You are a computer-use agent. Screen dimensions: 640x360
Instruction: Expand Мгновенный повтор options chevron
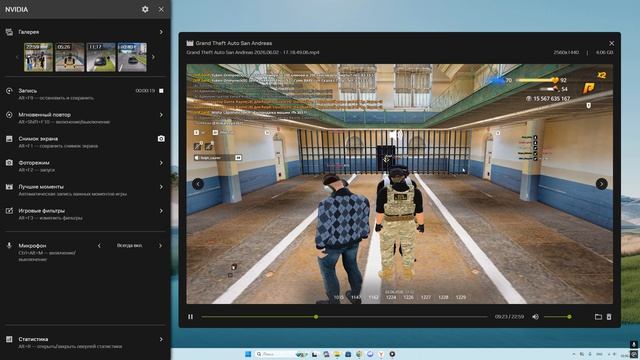pos(161,115)
